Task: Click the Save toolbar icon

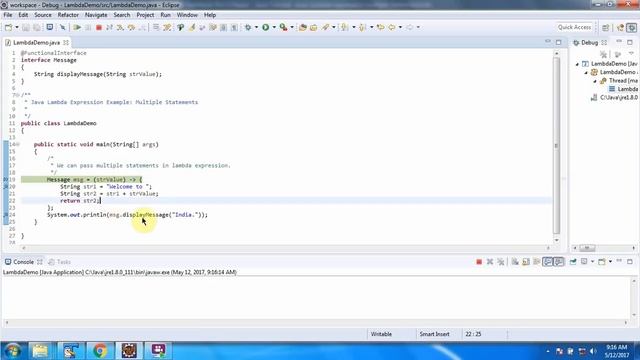Action: coord(26,27)
